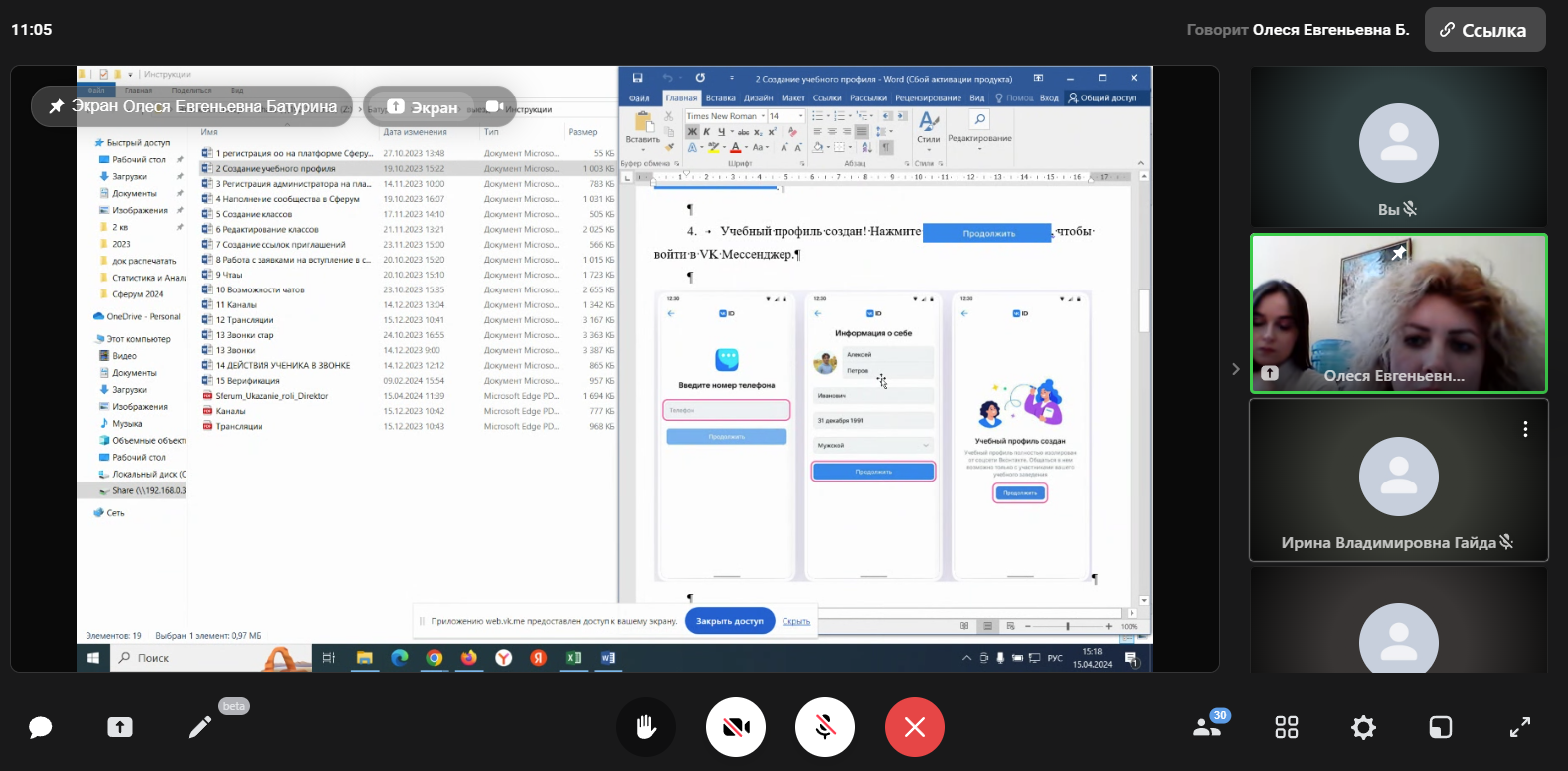Leave the call with red button
Image resolution: width=1568 pixels, height=771 pixels.
(x=915, y=728)
